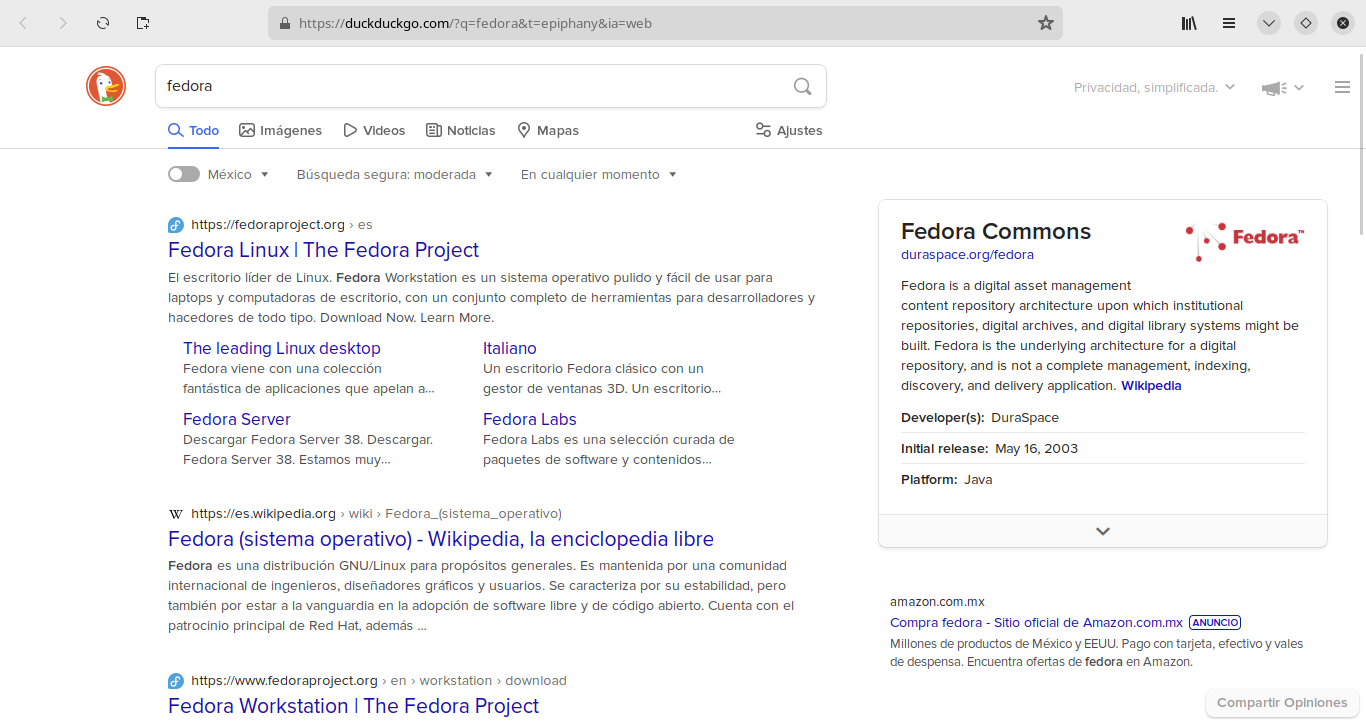Open the bookmarks library icon
This screenshot has height=724, width=1366.
coord(1189,23)
